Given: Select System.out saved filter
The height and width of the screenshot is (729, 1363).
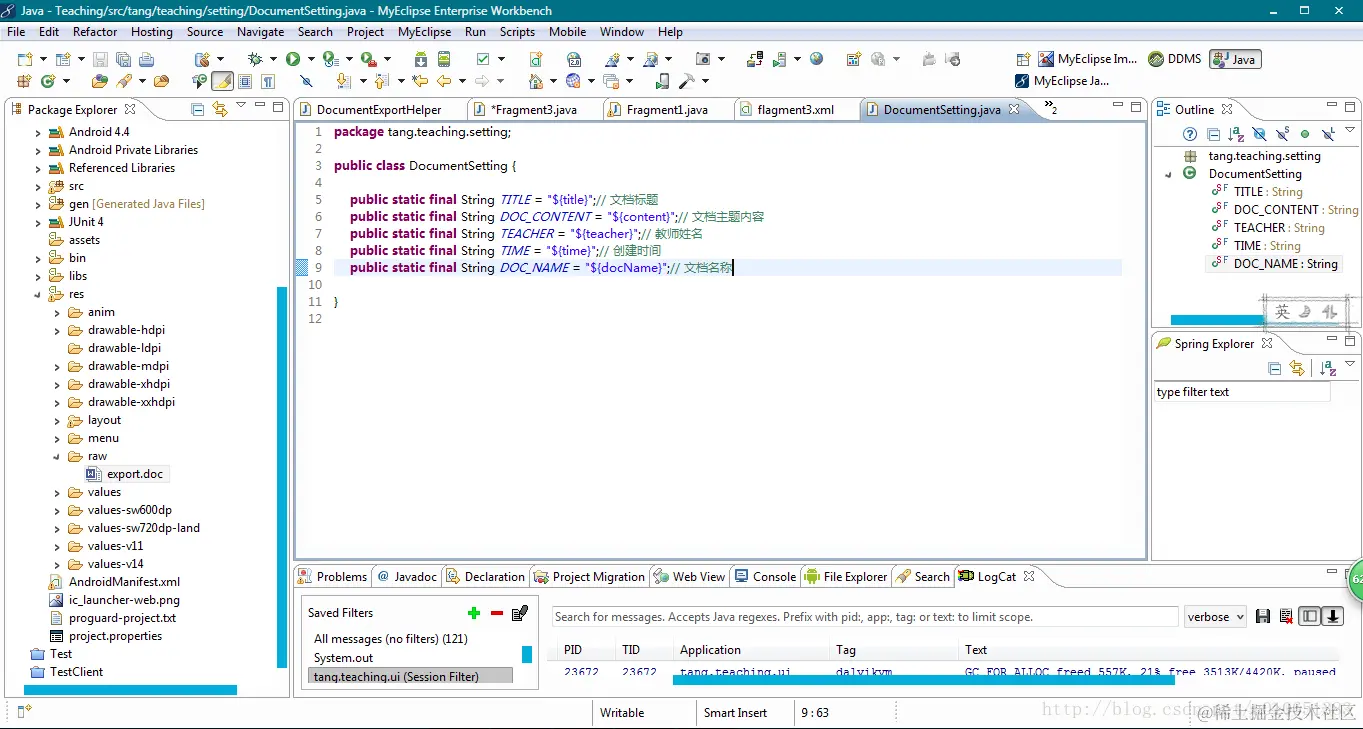Looking at the screenshot, I should click(x=343, y=657).
